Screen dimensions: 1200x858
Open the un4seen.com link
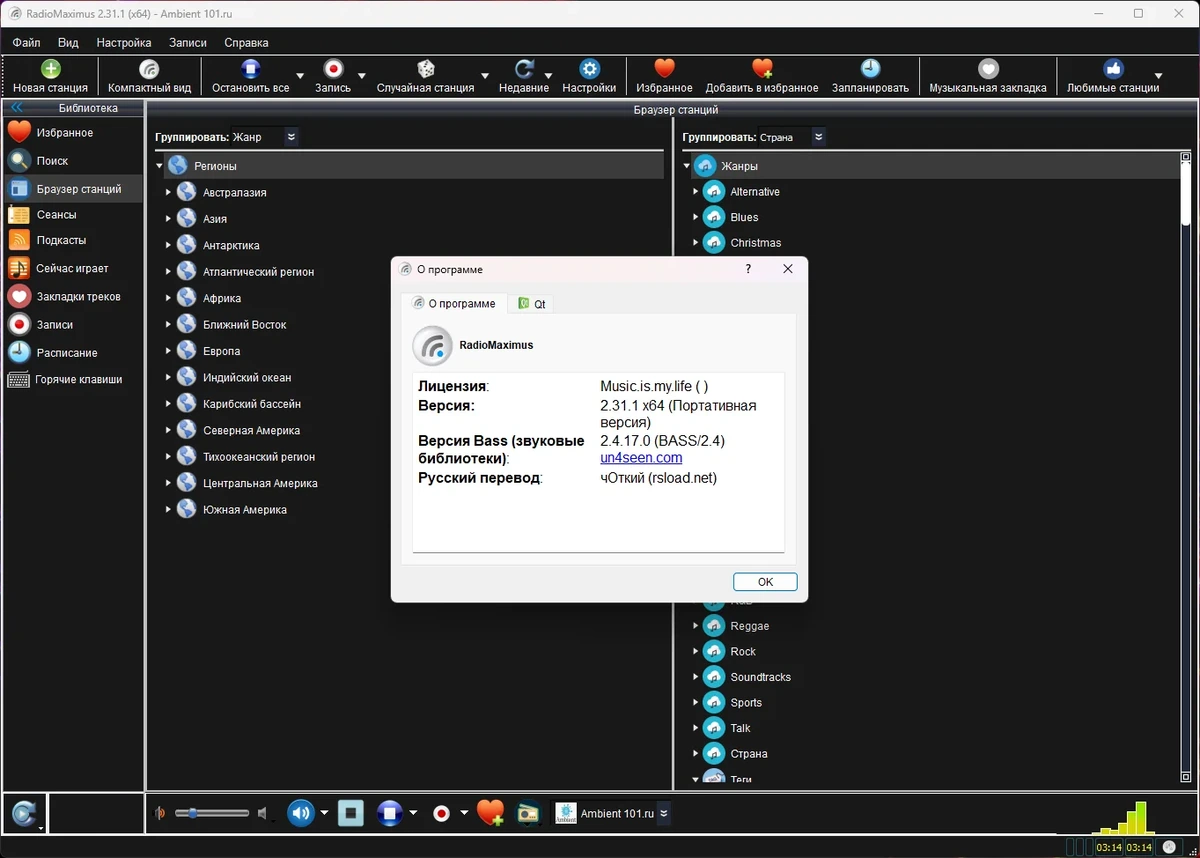641,457
